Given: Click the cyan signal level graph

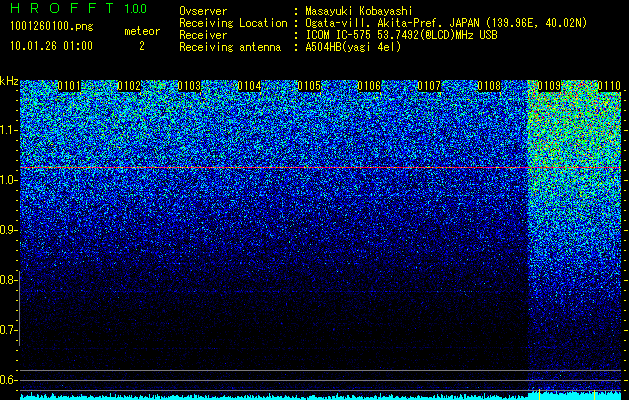Looking at the screenshot, I should (x=320, y=396).
